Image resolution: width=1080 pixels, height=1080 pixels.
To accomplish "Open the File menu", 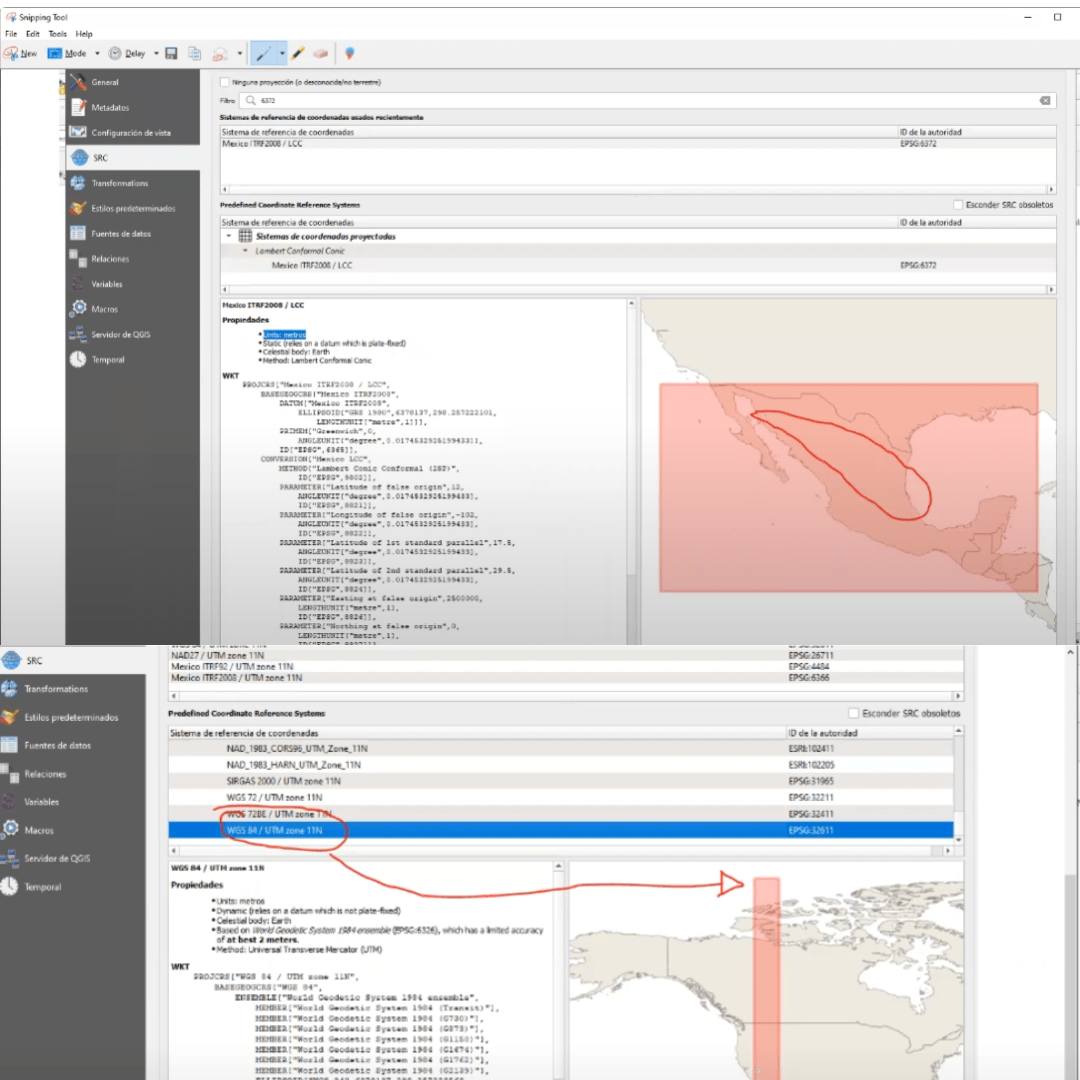I will (11, 34).
